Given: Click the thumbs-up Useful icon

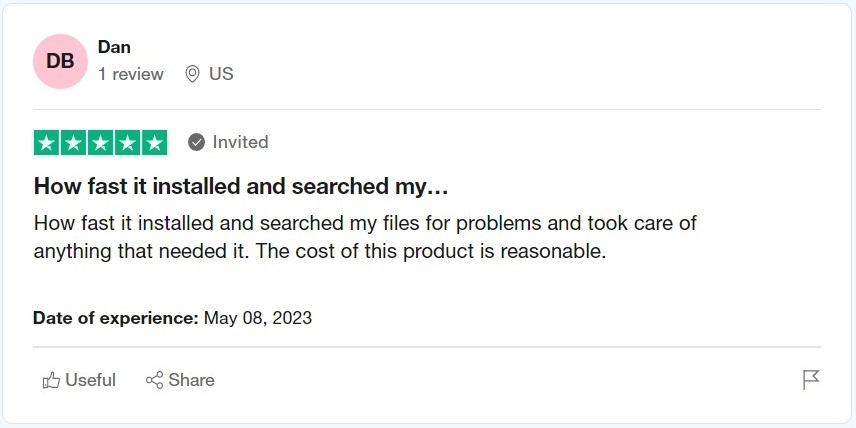Looking at the screenshot, I should (51, 380).
